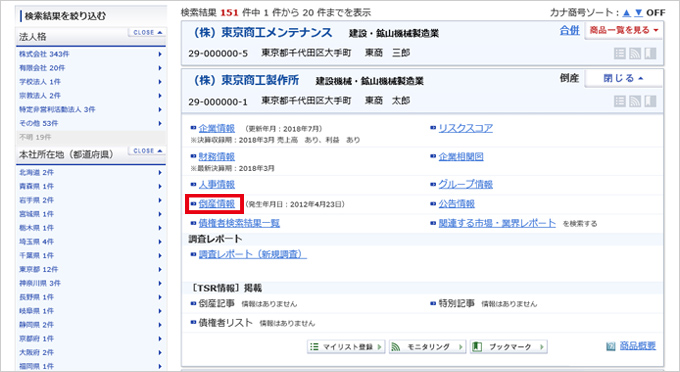Filter by 京都府 1件
Viewport: 680px width, 372px height.
90,339
